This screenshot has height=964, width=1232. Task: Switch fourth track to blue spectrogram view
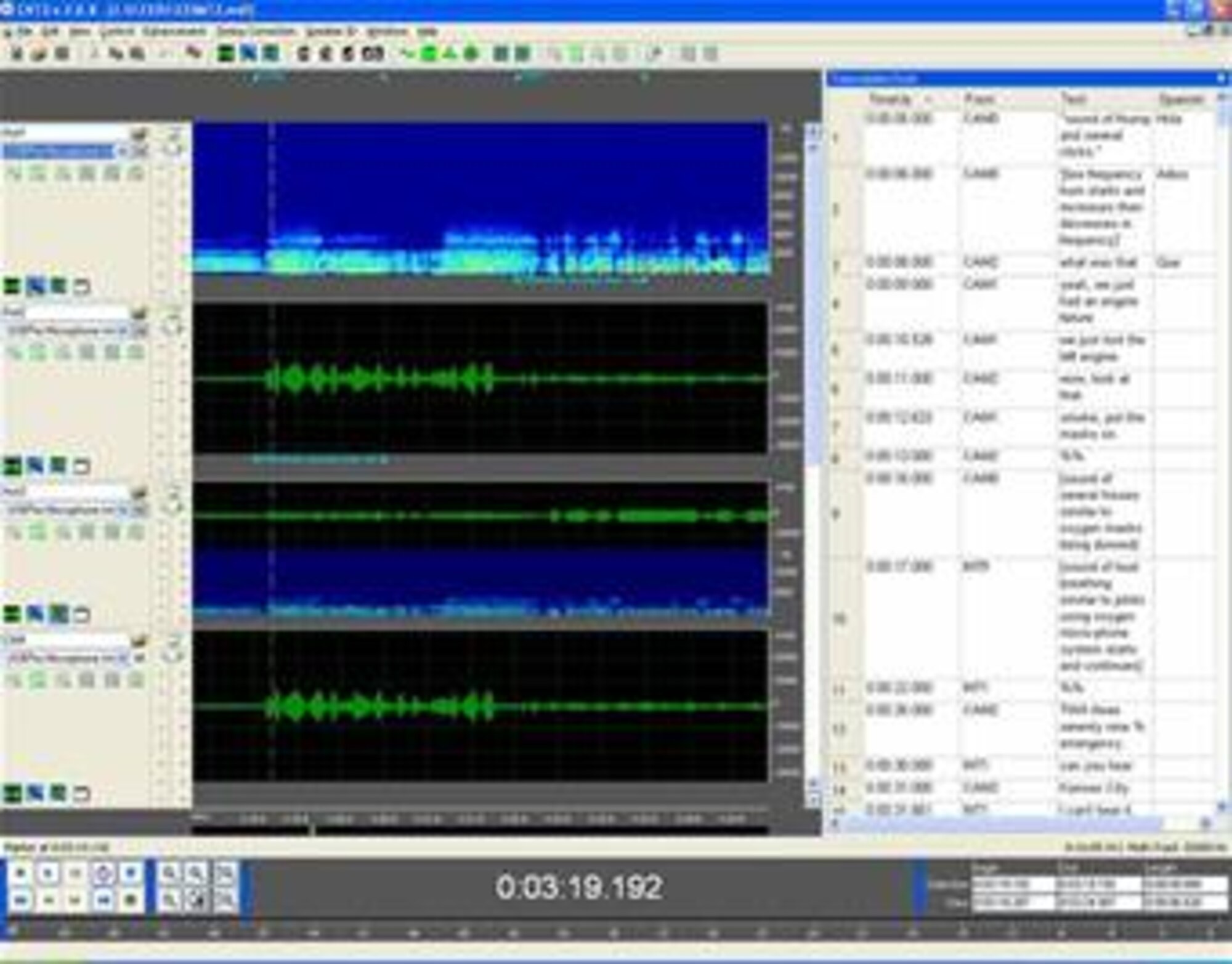35,793
